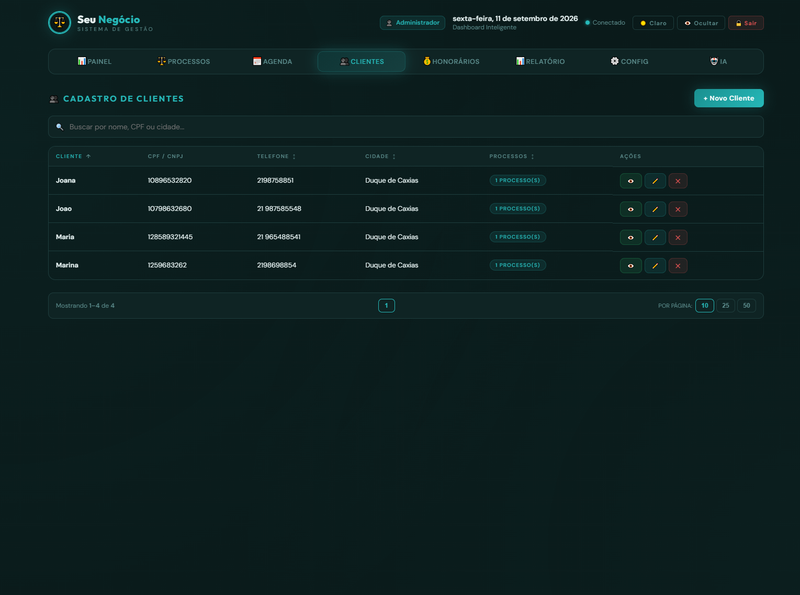Open the IA assistant tab
800x595 pixels.
pyautogui.click(x=718, y=61)
